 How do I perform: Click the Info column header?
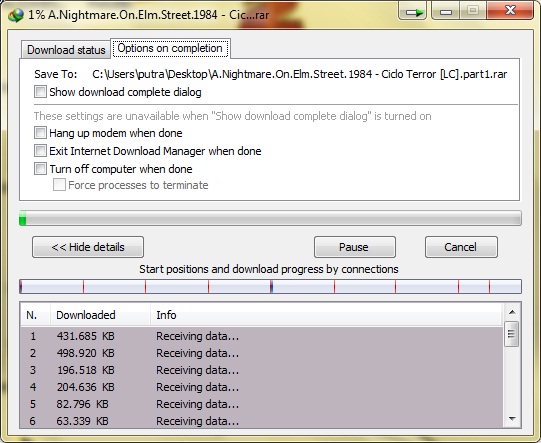[x=326, y=315]
